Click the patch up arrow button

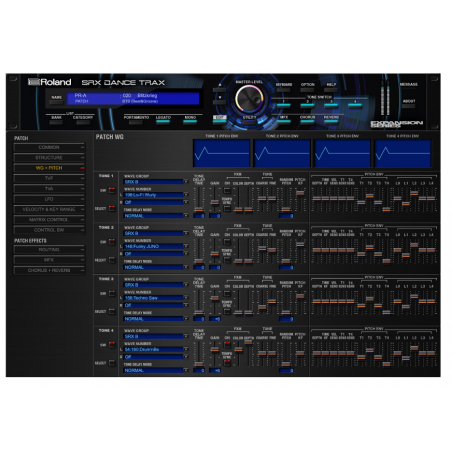(x=219, y=89)
